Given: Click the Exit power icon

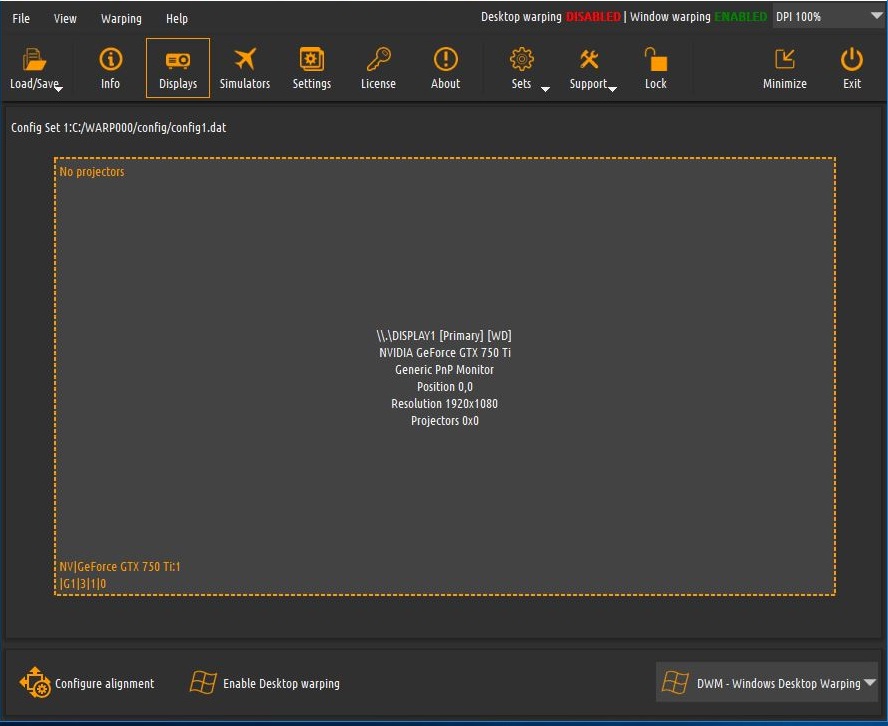Looking at the screenshot, I should (852, 59).
